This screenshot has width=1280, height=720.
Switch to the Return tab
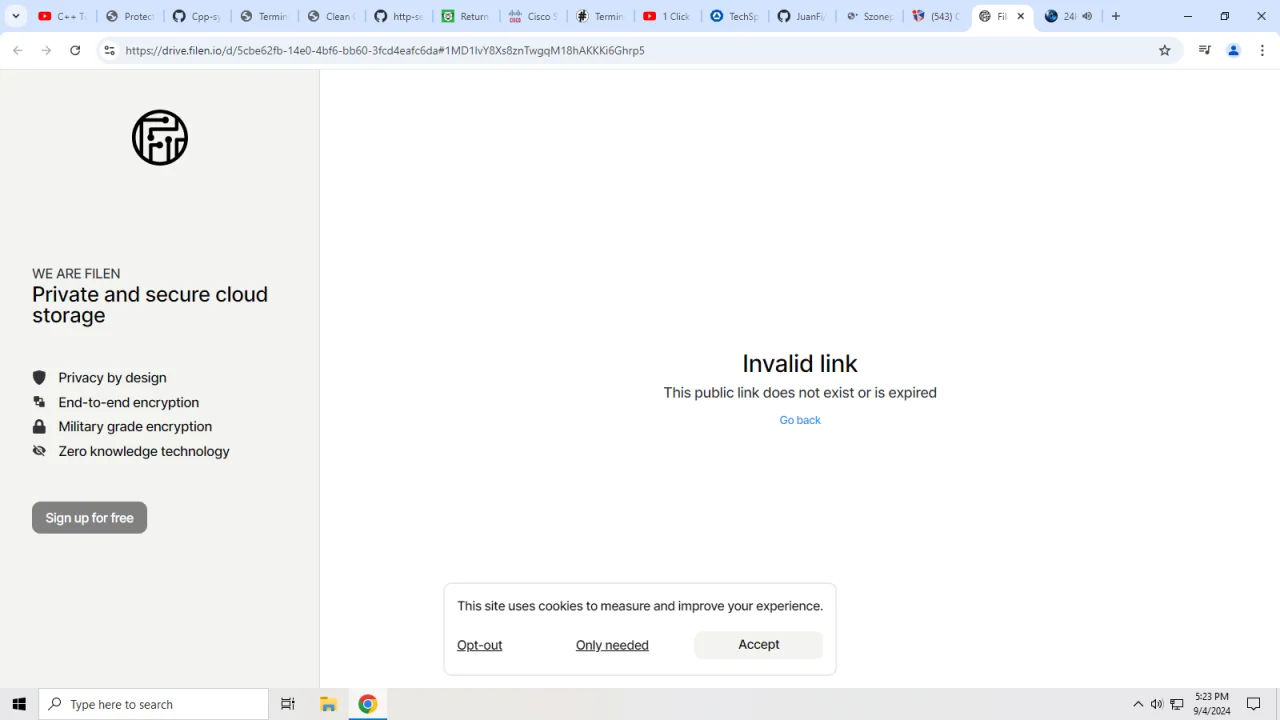pyautogui.click(x=466, y=16)
